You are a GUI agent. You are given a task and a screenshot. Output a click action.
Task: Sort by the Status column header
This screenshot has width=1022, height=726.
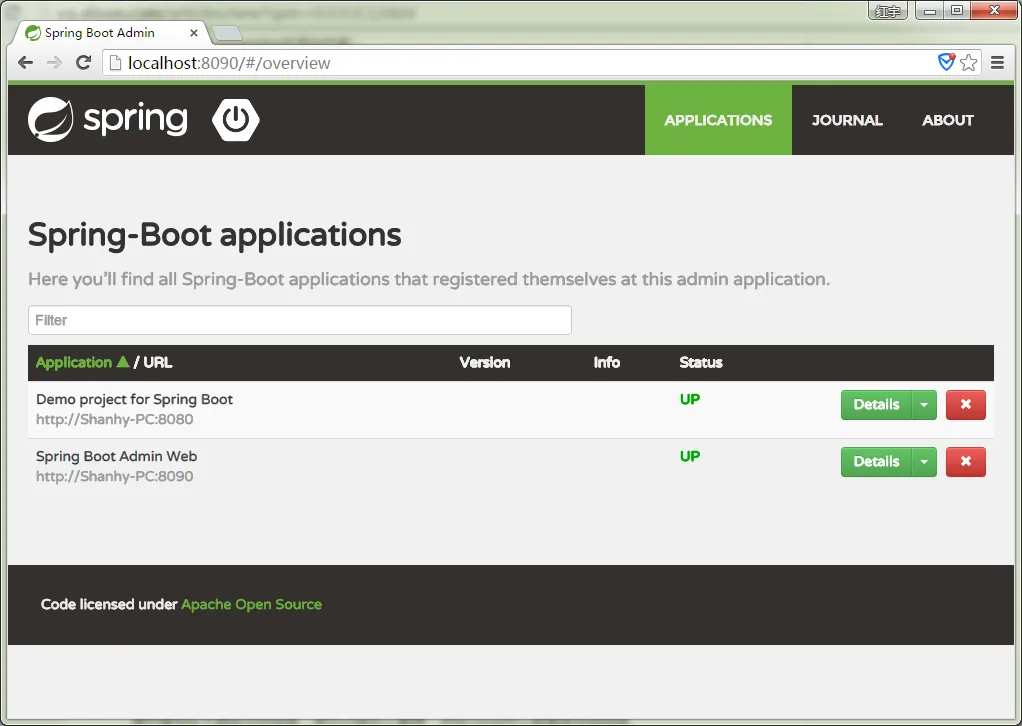point(701,362)
